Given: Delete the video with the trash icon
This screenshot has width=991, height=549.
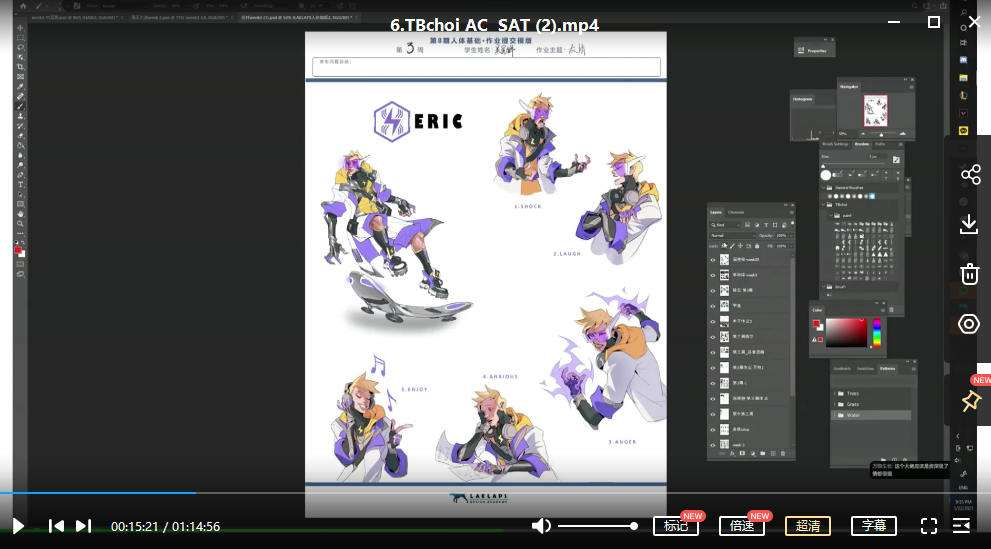Looking at the screenshot, I should 969,274.
